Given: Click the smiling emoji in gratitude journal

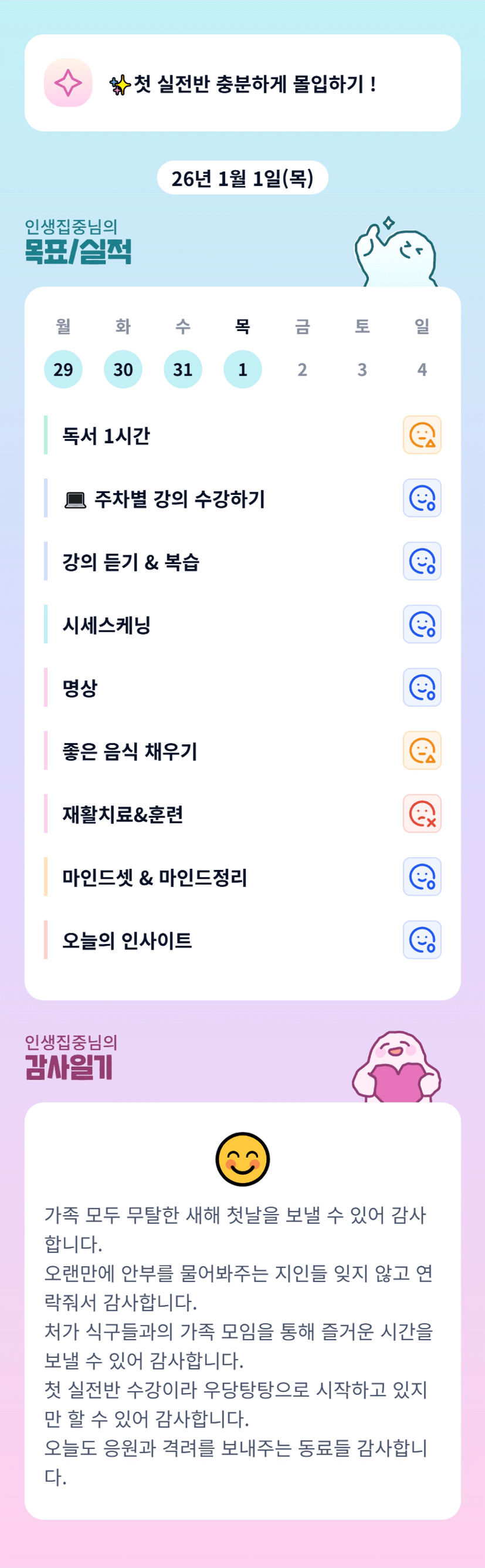Looking at the screenshot, I should pyautogui.click(x=243, y=1159).
